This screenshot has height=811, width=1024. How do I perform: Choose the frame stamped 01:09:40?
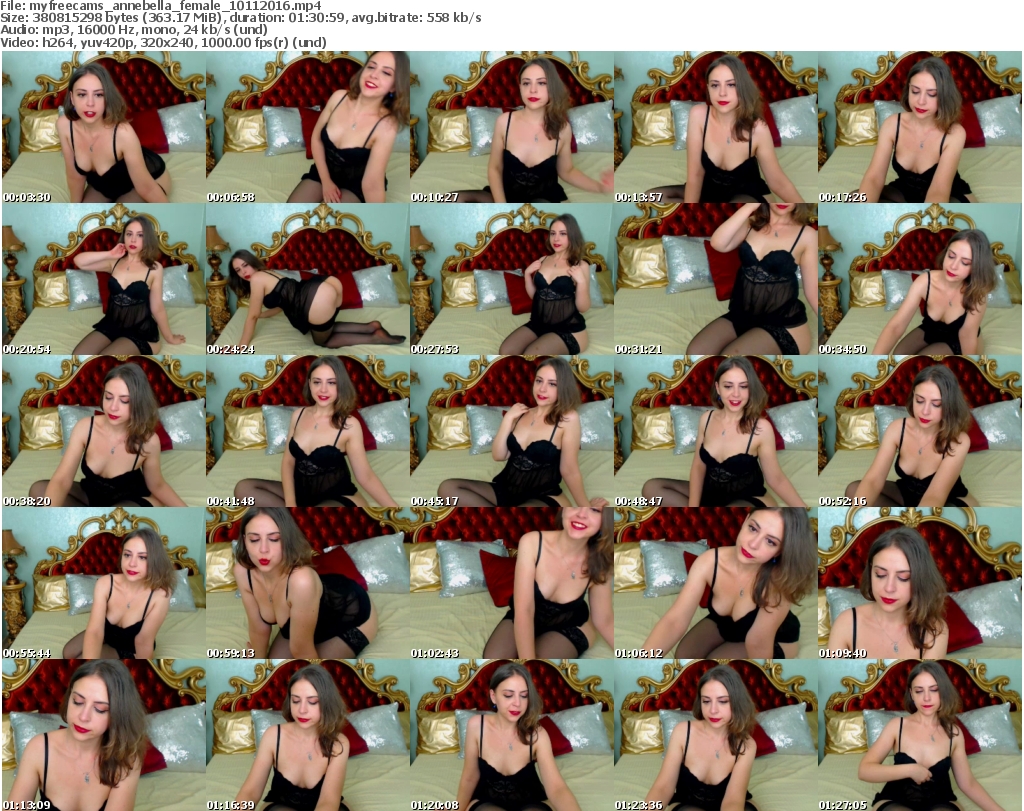pos(920,583)
